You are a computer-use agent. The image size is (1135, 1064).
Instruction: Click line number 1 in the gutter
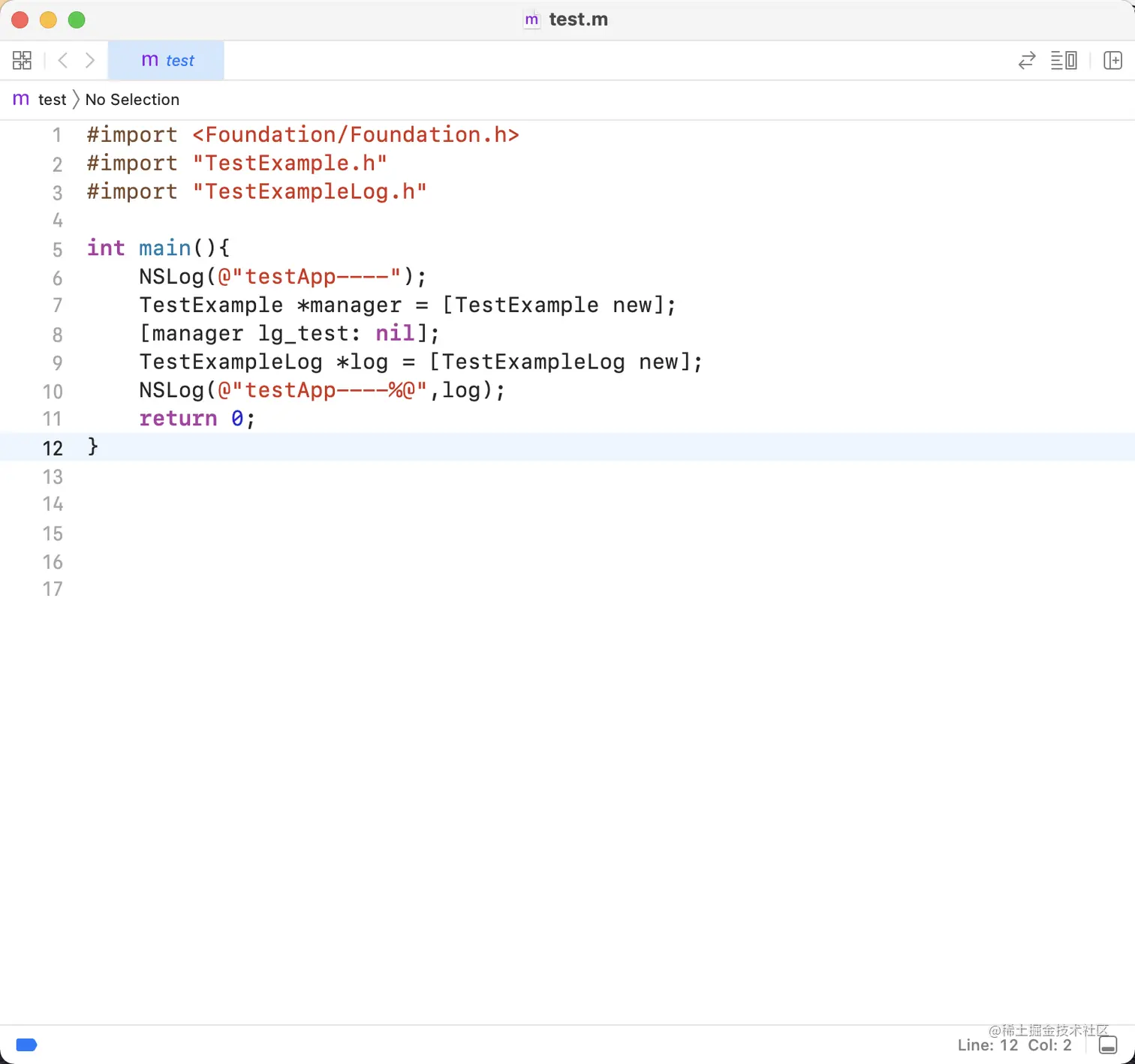(57, 136)
